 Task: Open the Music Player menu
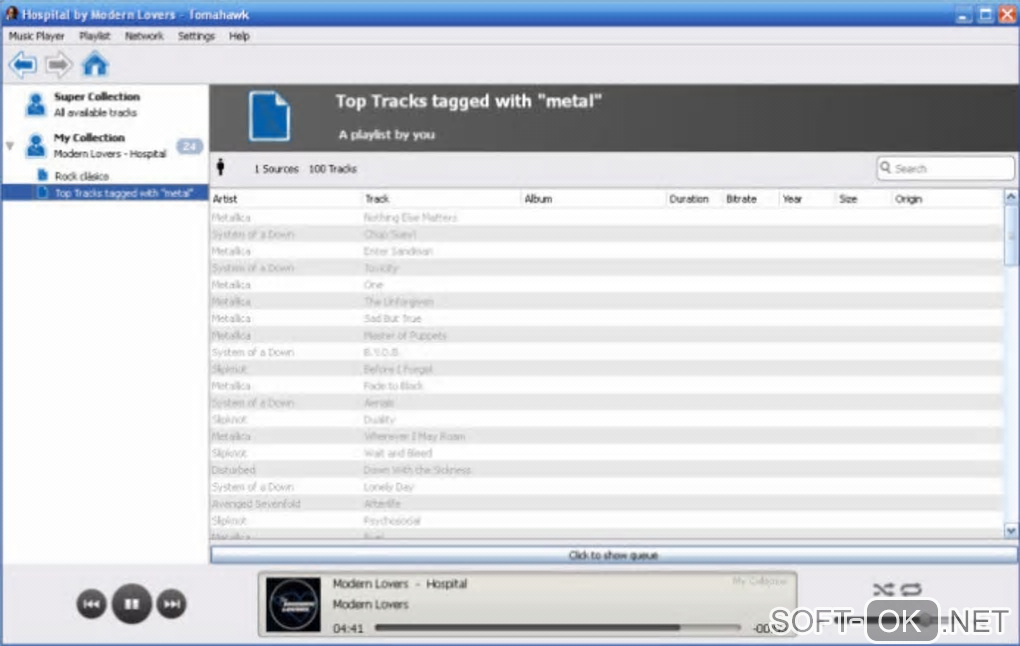click(x=36, y=36)
